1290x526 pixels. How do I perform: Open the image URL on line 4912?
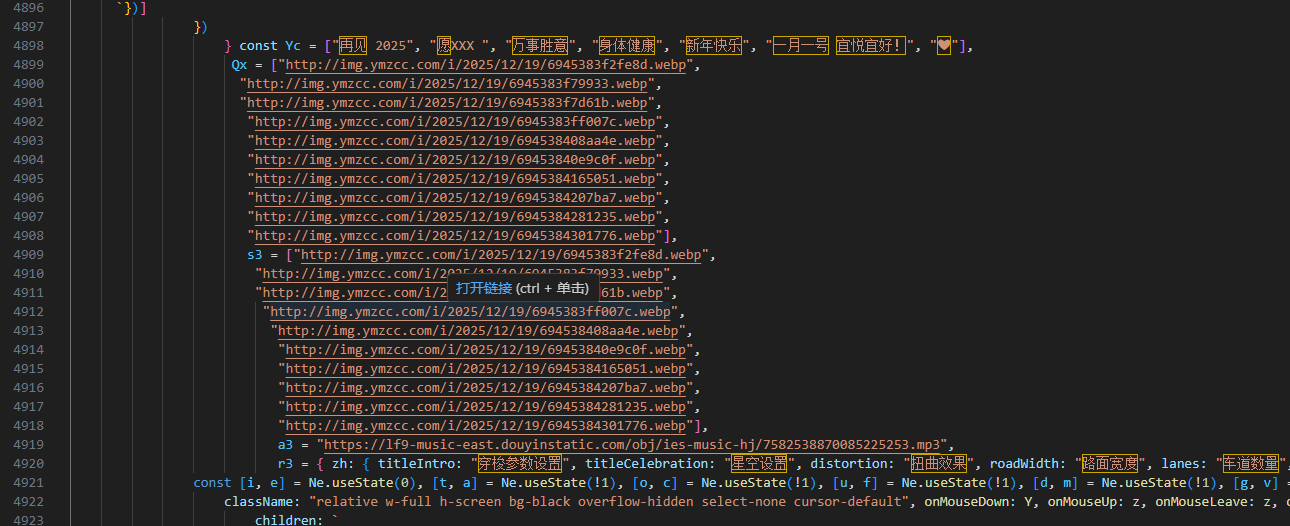470,312
